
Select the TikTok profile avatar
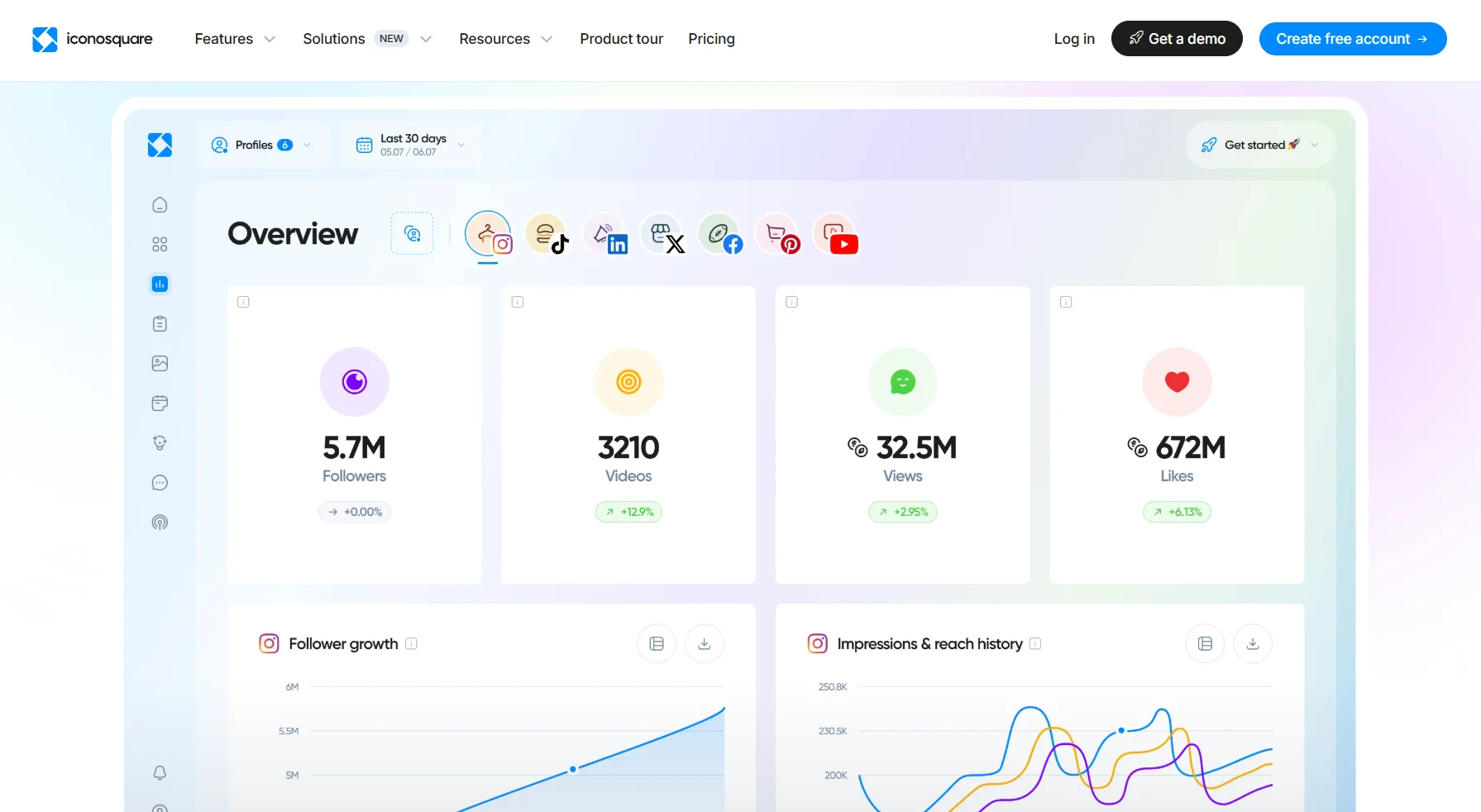coord(547,234)
